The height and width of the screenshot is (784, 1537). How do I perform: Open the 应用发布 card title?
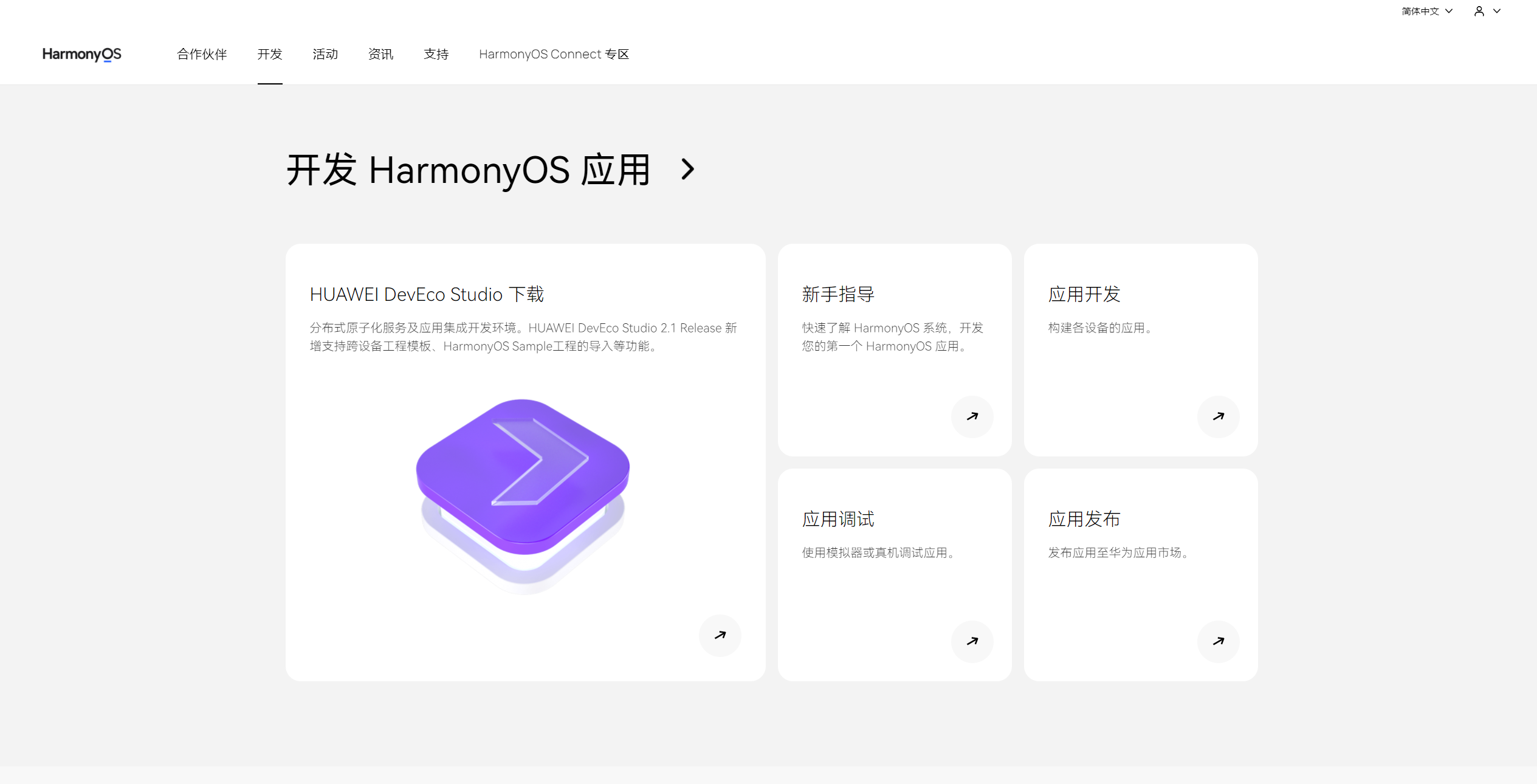point(1084,519)
